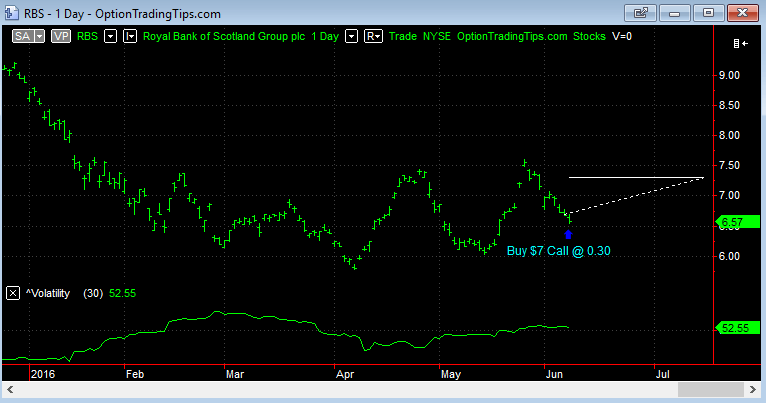Click the Stocks label in header
766x403 pixels.
[589, 37]
